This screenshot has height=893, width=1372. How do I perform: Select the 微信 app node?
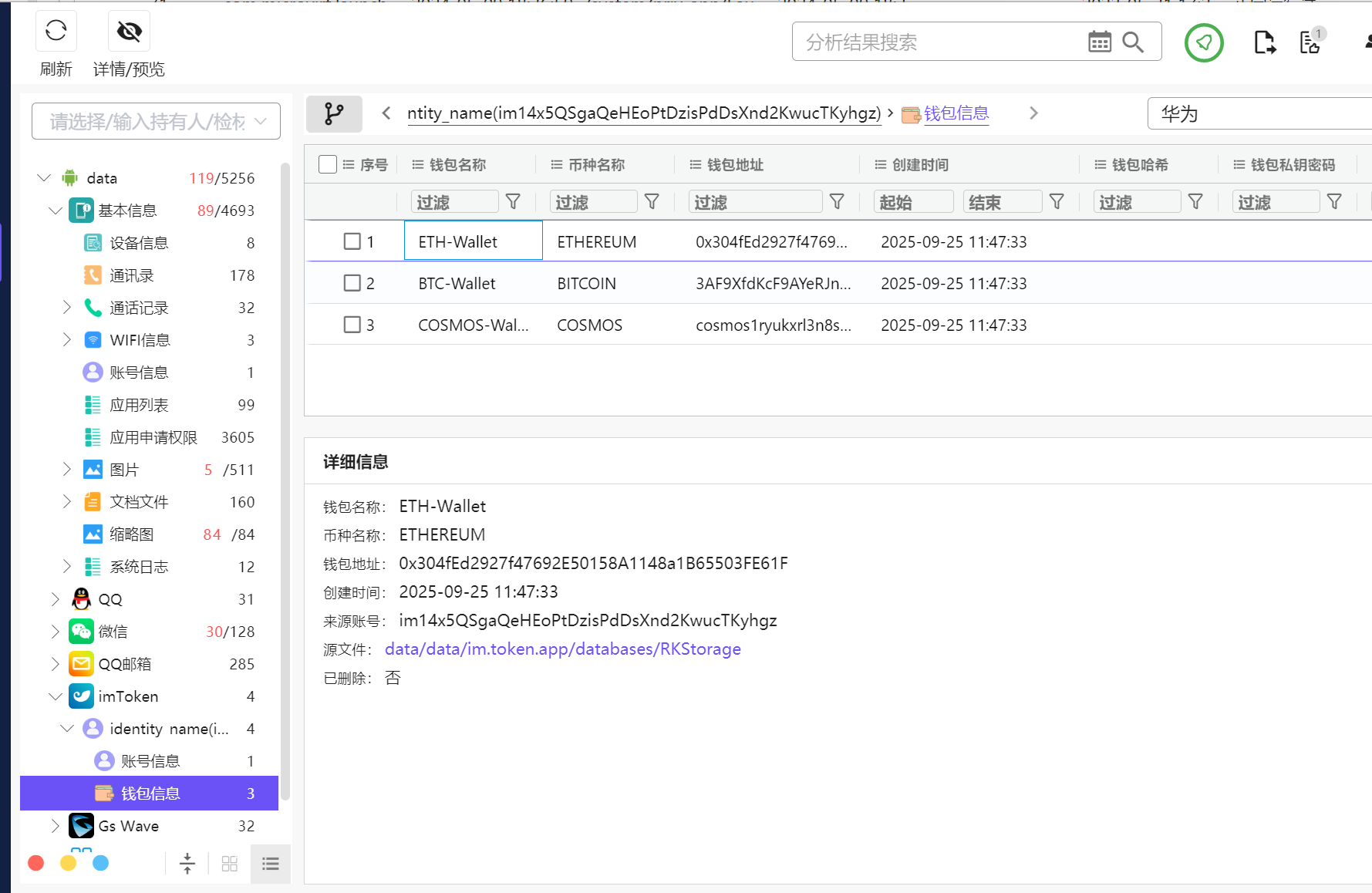150,632
